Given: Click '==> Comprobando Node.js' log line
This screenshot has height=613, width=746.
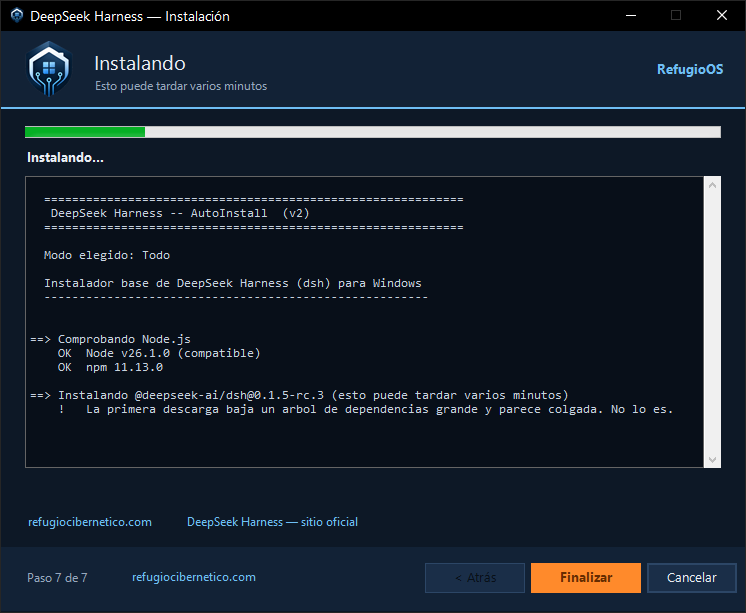Looking at the screenshot, I should pos(110,339).
